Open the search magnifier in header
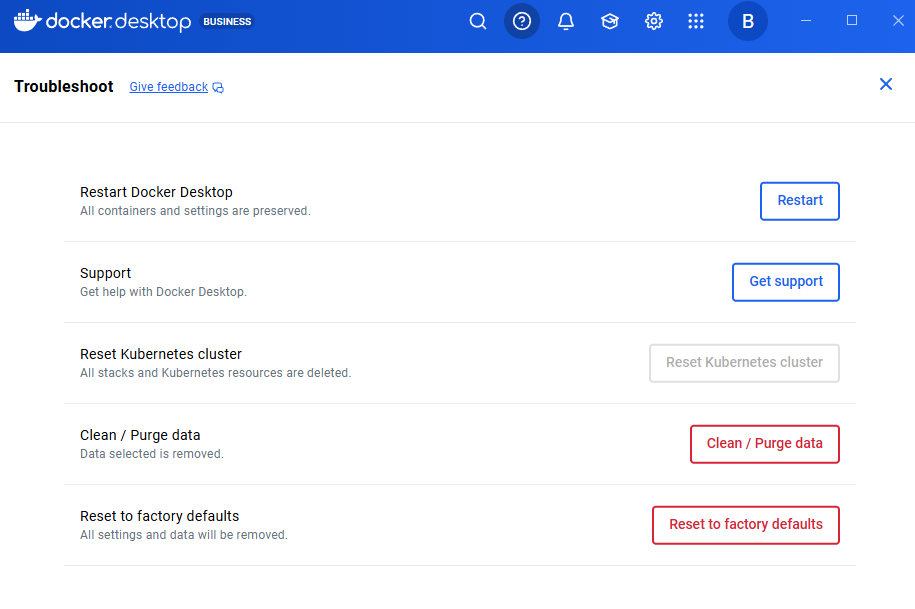 (478, 21)
